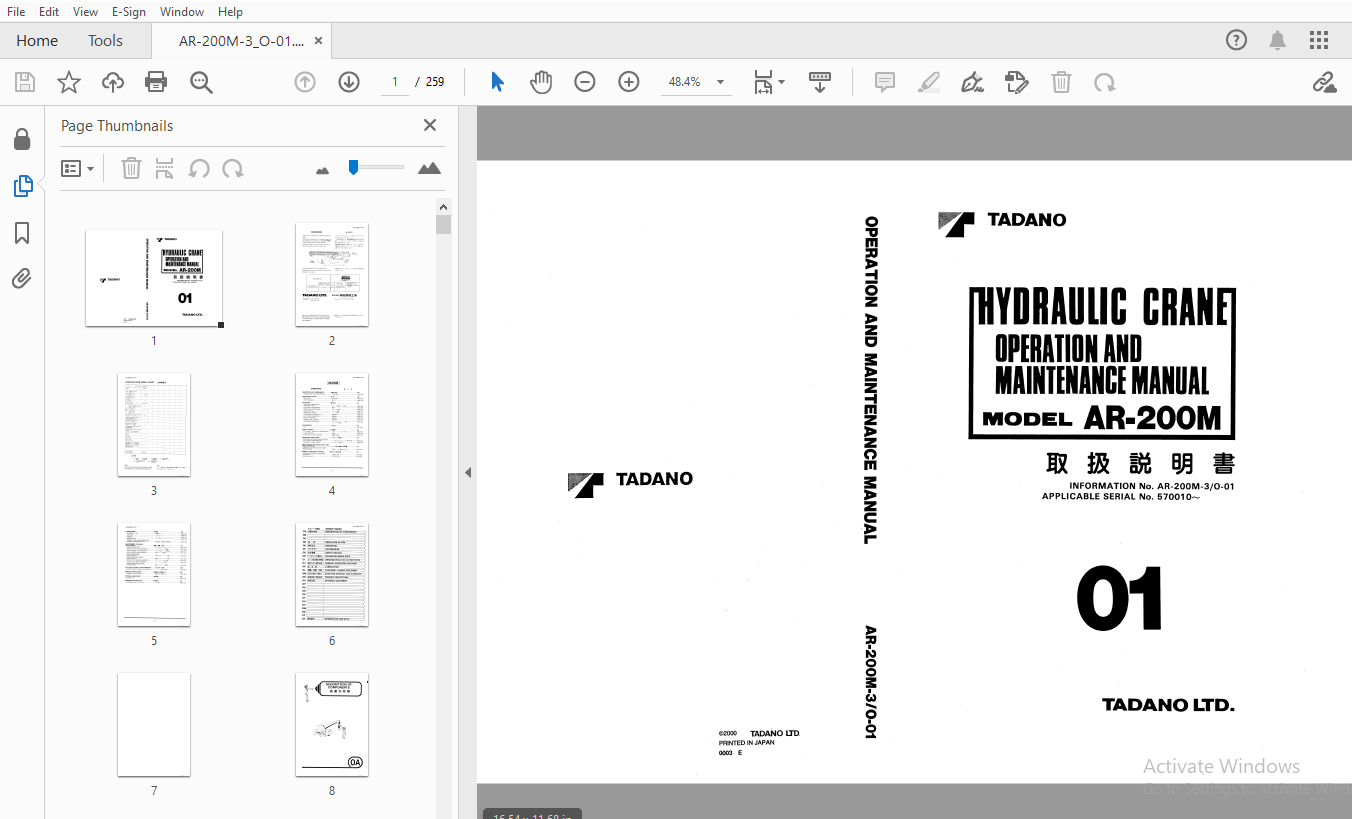Image resolution: width=1352 pixels, height=819 pixels.
Task: Open the View menu
Action: pyautogui.click(x=86, y=11)
